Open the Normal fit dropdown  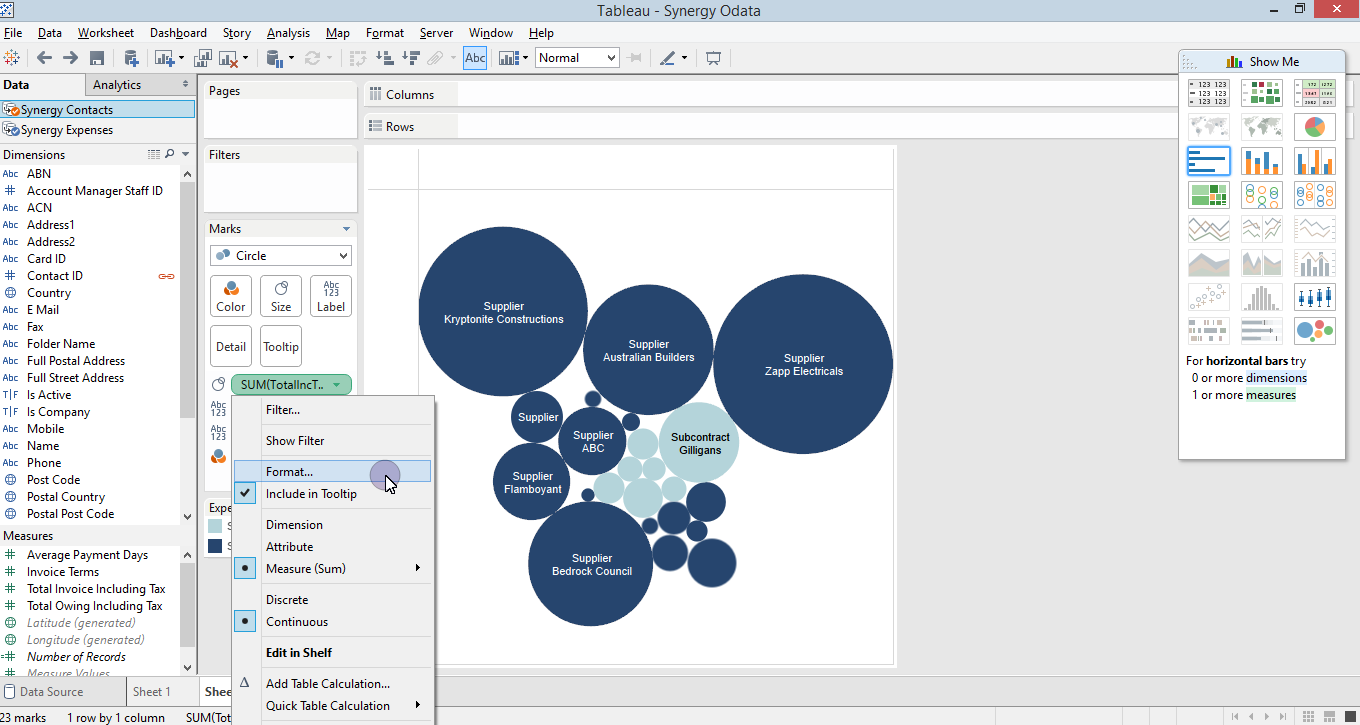click(x=577, y=58)
